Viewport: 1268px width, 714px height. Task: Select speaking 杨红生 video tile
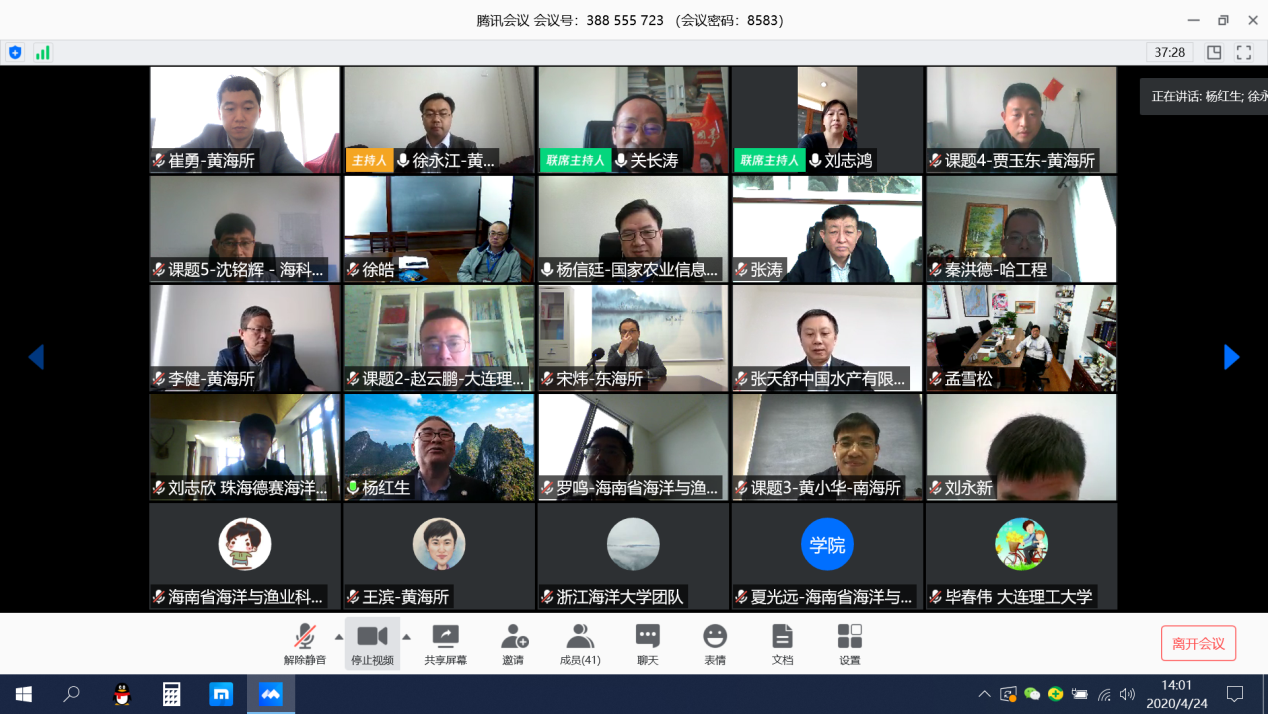[439, 447]
